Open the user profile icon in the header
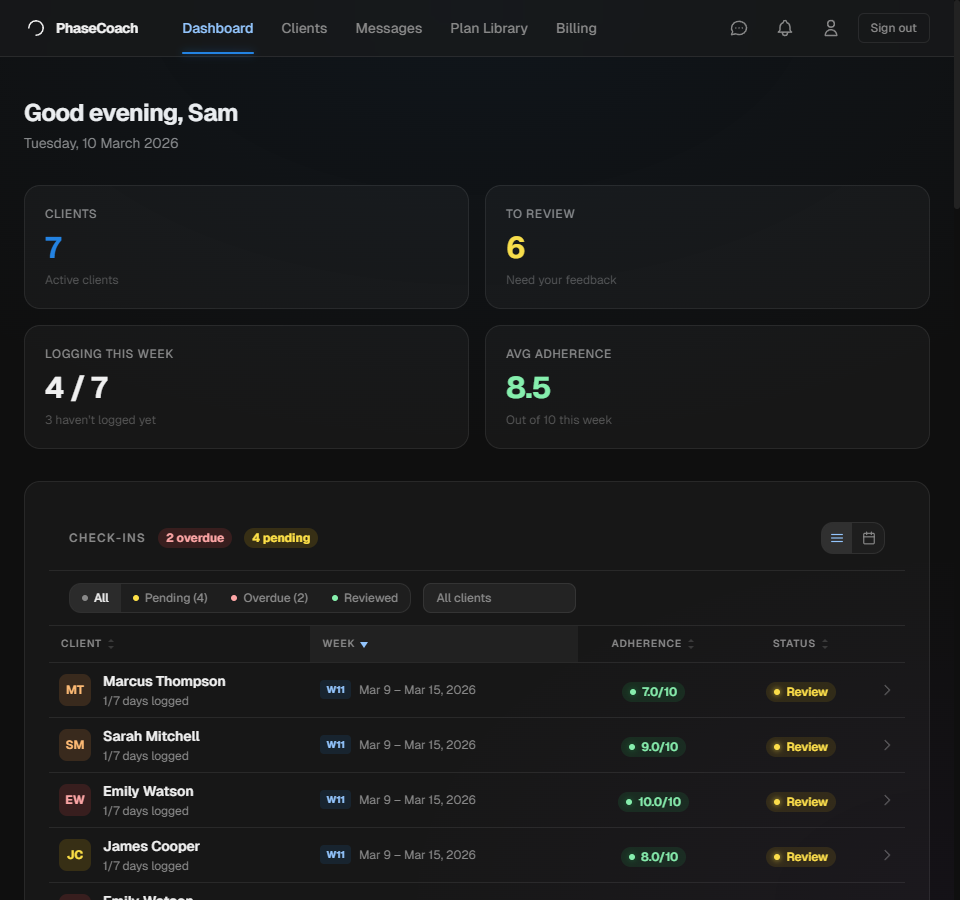This screenshot has width=960, height=900. (x=831, y=28)
